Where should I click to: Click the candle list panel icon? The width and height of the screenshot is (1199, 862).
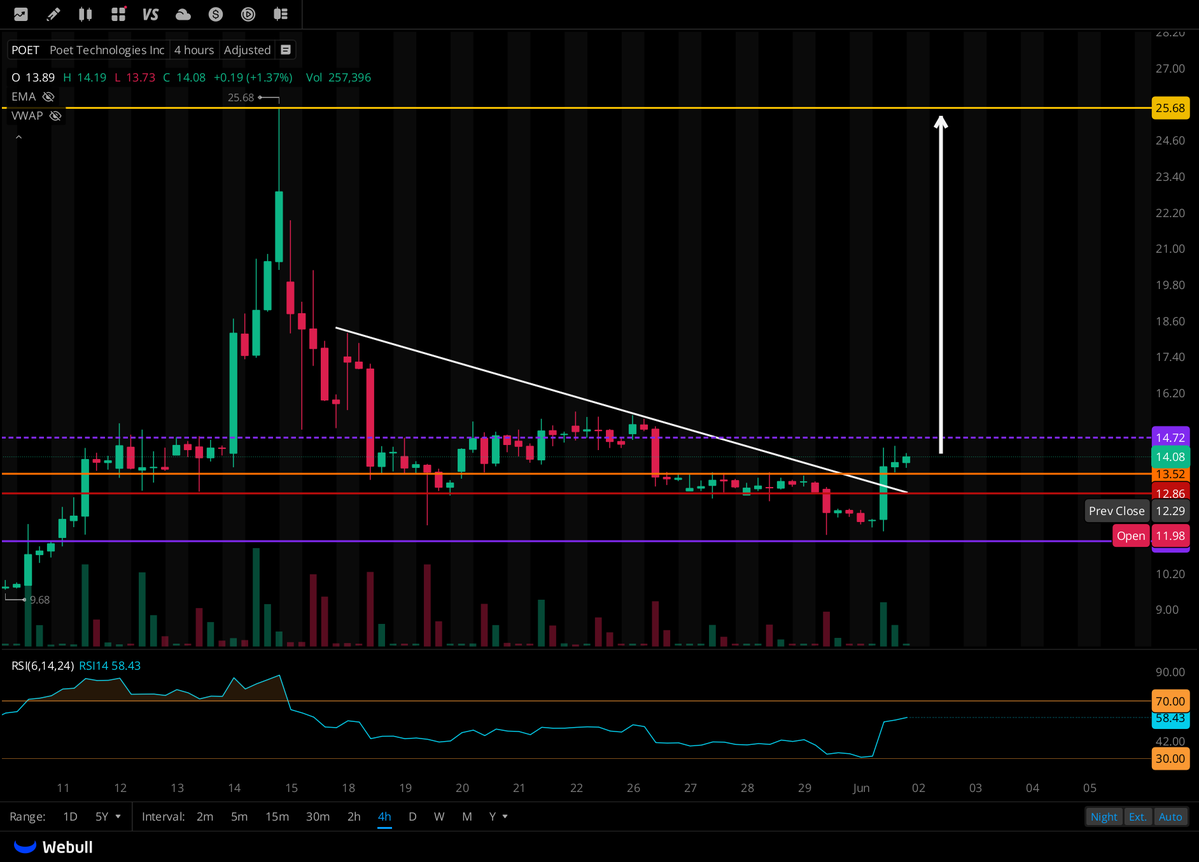pos(281,14)
